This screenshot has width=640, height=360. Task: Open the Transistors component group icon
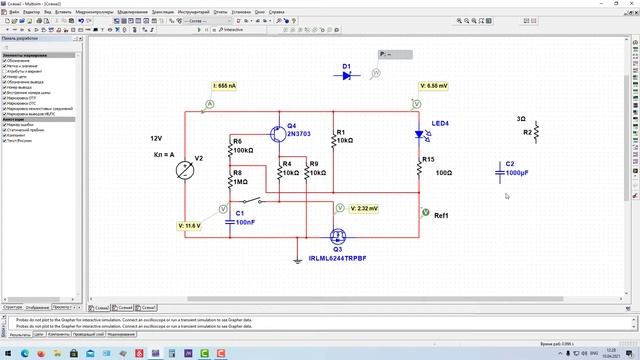pos(29,30)
